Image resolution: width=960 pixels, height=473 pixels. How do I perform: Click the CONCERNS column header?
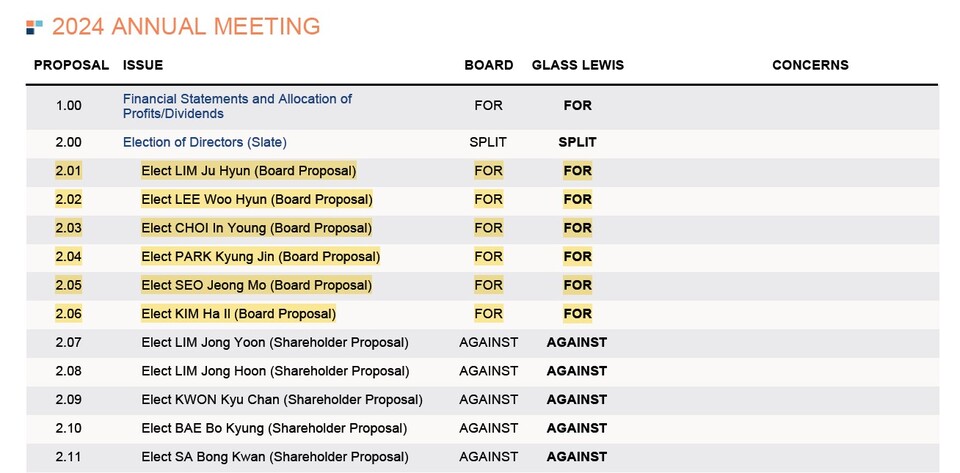pos(810,65)
